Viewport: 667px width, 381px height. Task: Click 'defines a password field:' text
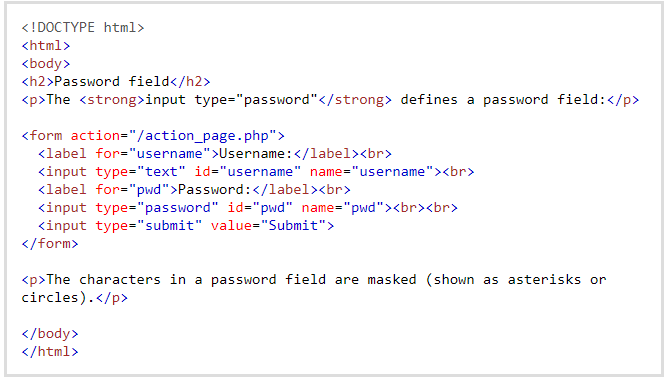503,100
